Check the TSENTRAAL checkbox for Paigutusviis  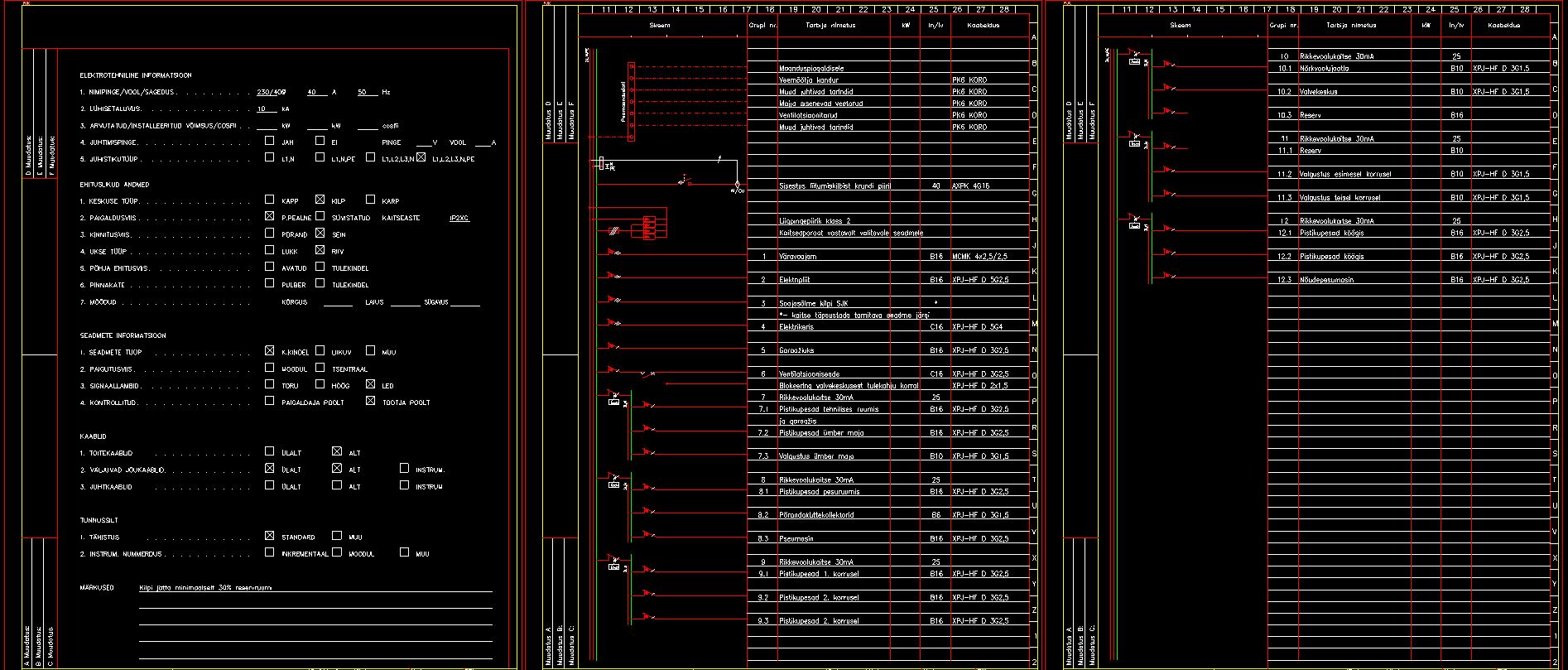pos(320,368)
